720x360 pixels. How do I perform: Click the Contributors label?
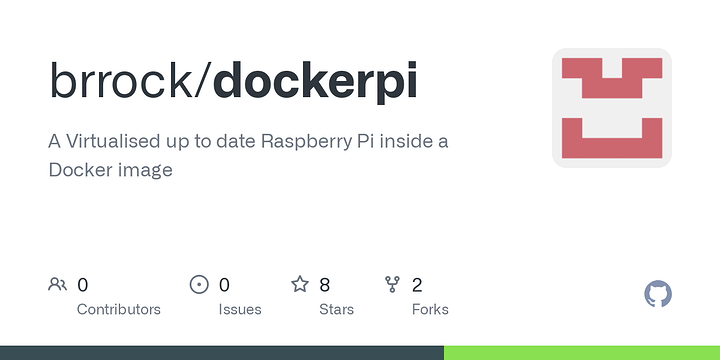(x=118, y=309)
